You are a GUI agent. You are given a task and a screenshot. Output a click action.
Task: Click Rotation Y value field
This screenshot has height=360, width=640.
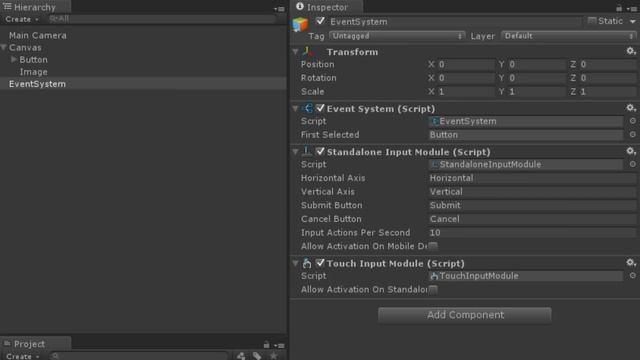coord(536,78)
